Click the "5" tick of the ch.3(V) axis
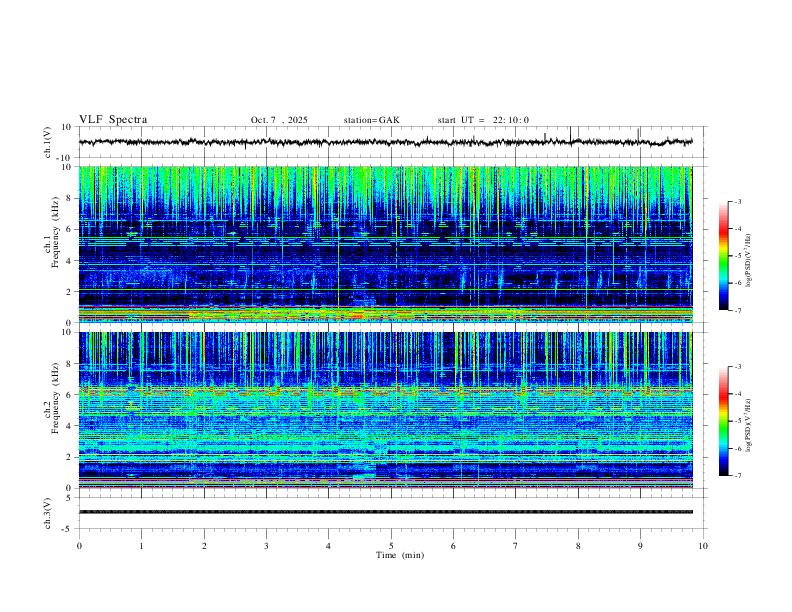This screenshot has width=792, height=612. (69, 498)
